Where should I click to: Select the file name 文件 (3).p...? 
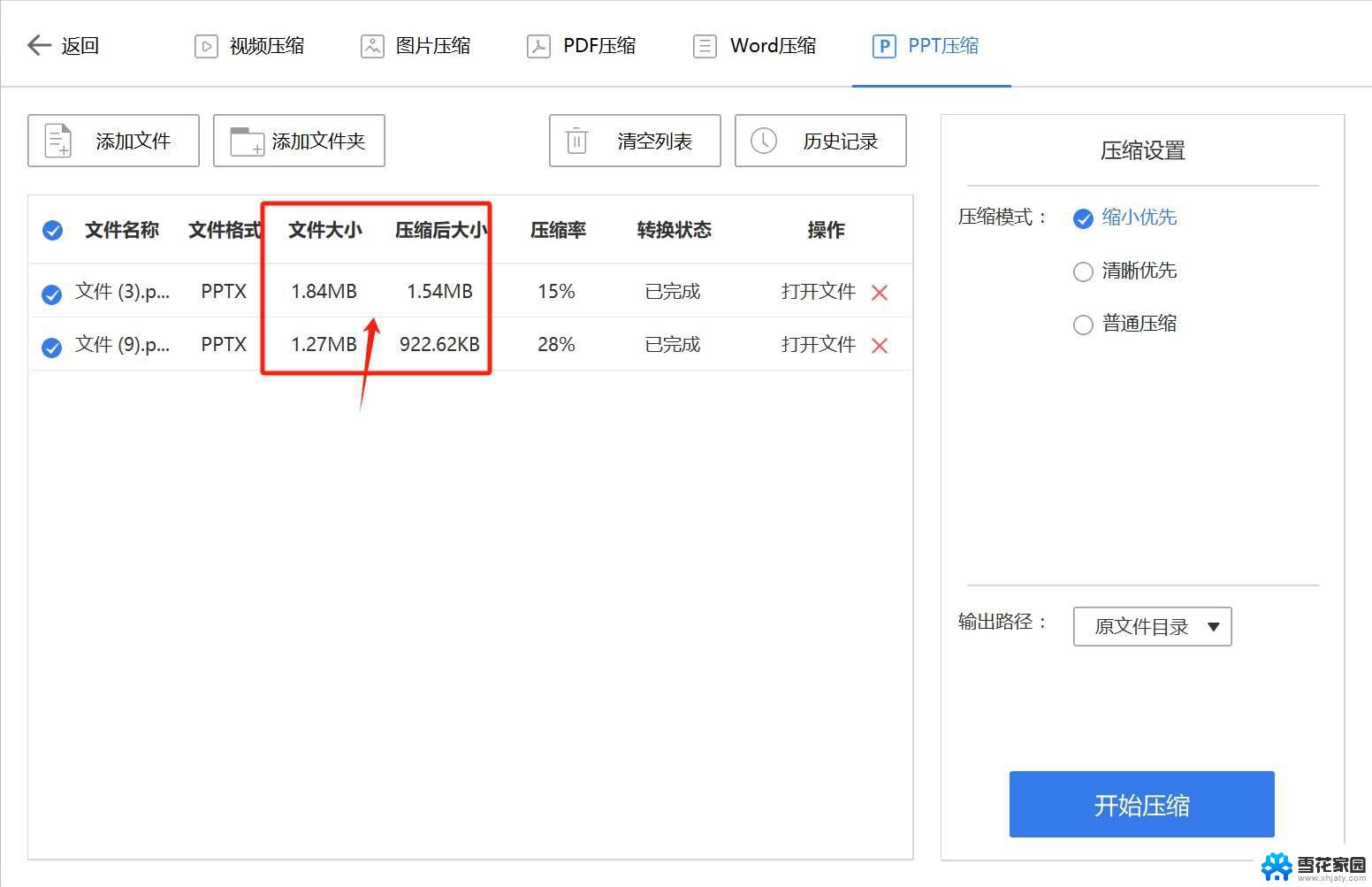(123, 291)
